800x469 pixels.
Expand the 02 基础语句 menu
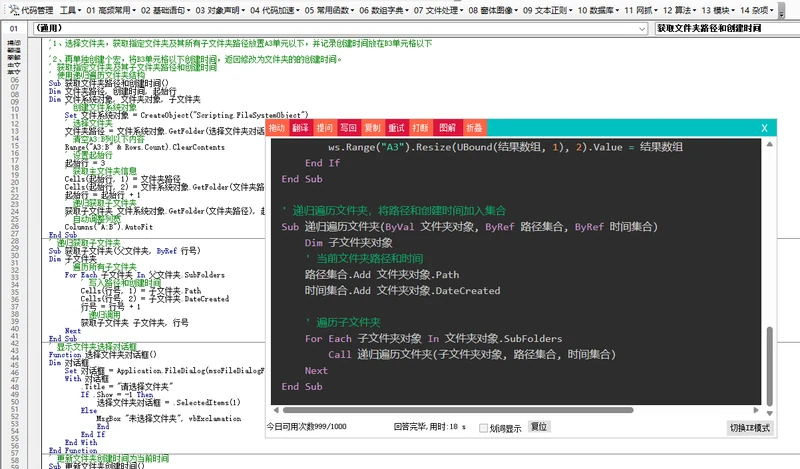coord(165,10)
